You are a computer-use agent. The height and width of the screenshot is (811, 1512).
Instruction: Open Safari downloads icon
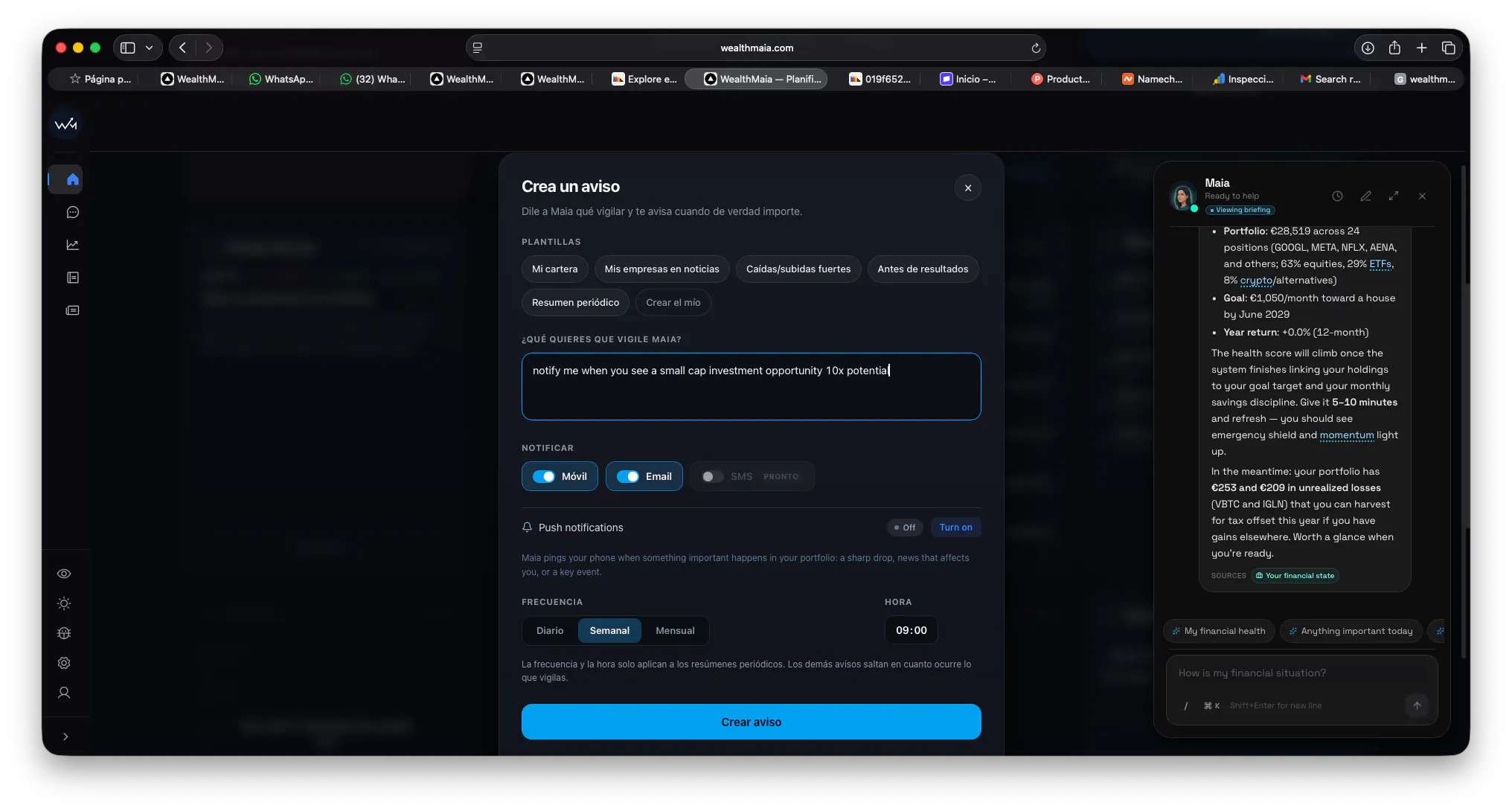point(1368,48)
